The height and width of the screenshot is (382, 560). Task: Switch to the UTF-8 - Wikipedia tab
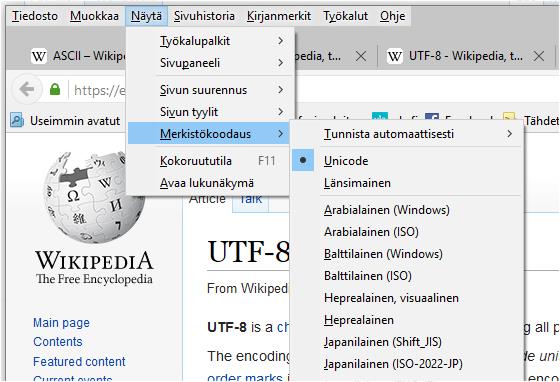[466, 56]
